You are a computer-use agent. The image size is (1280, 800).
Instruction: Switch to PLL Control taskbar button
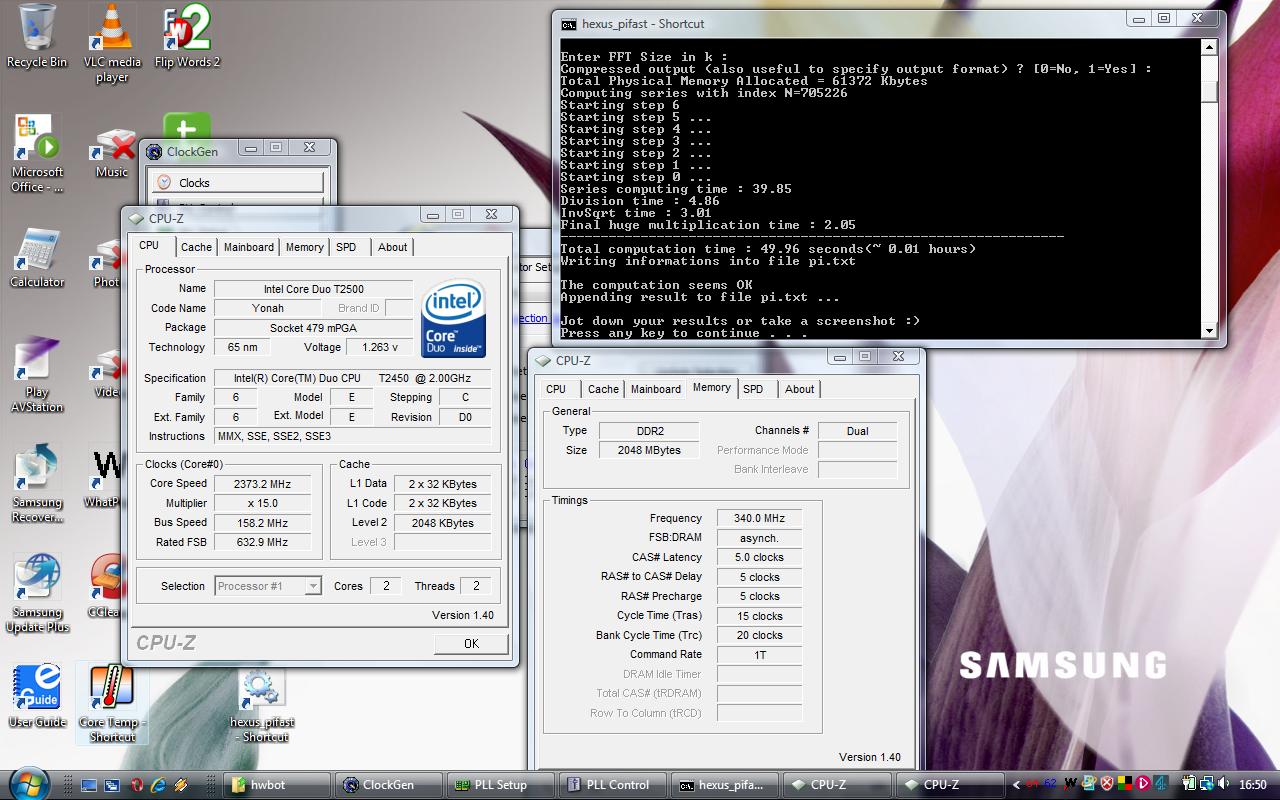tap(612, 785)
